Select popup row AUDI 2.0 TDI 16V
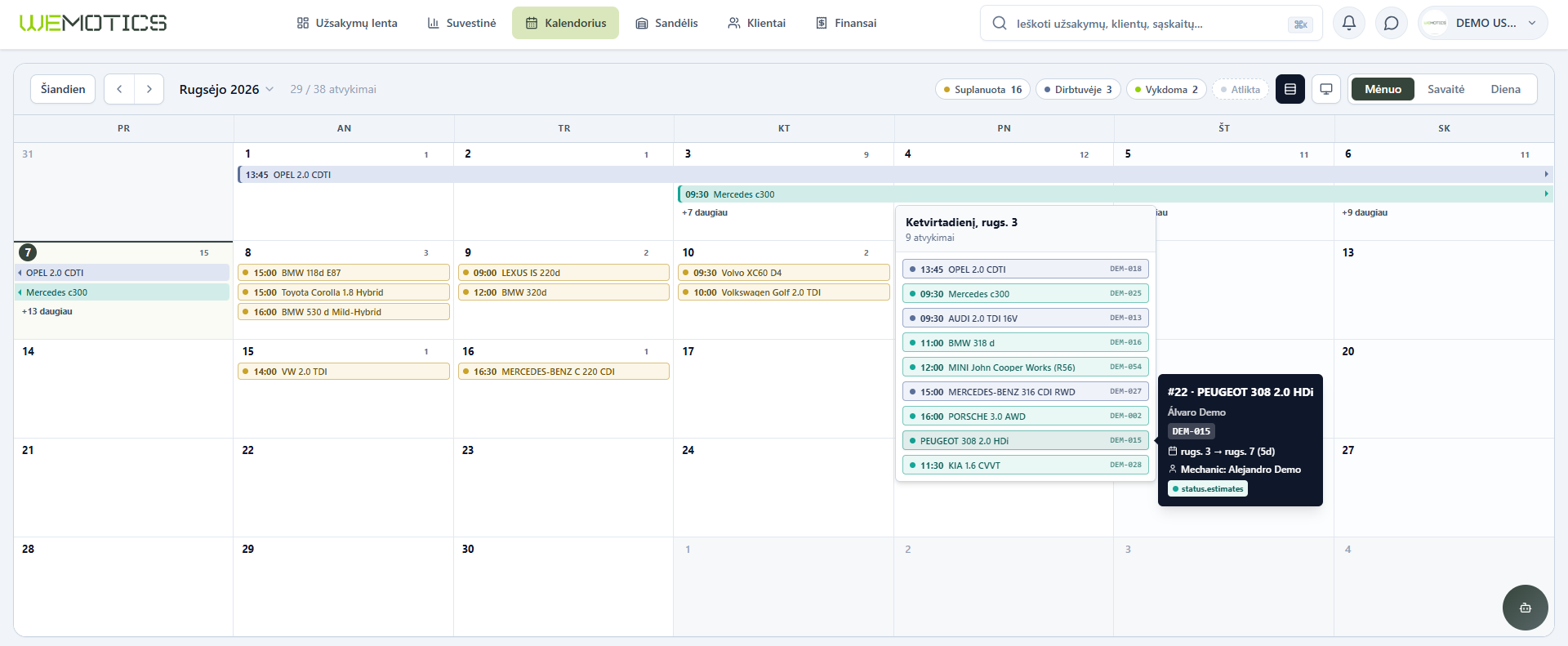 1026,318
